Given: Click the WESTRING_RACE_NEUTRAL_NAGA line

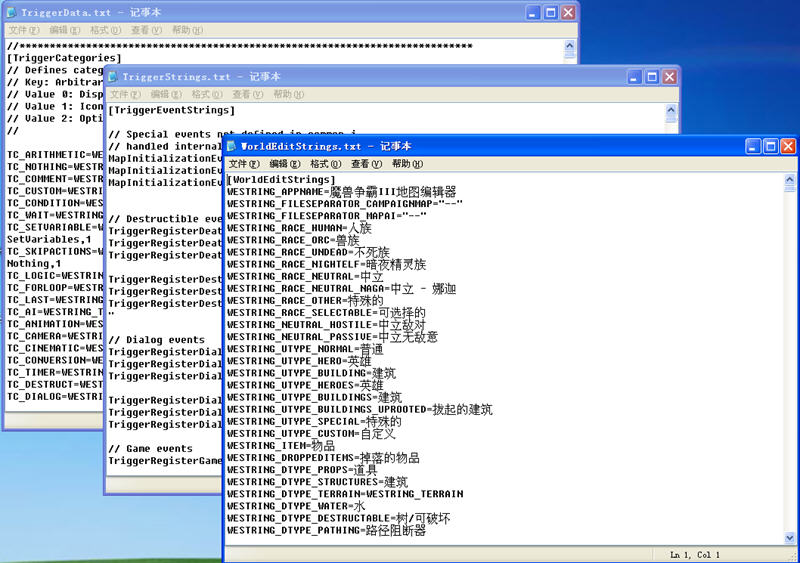Looking at the screenshot, I should (341, 289).
